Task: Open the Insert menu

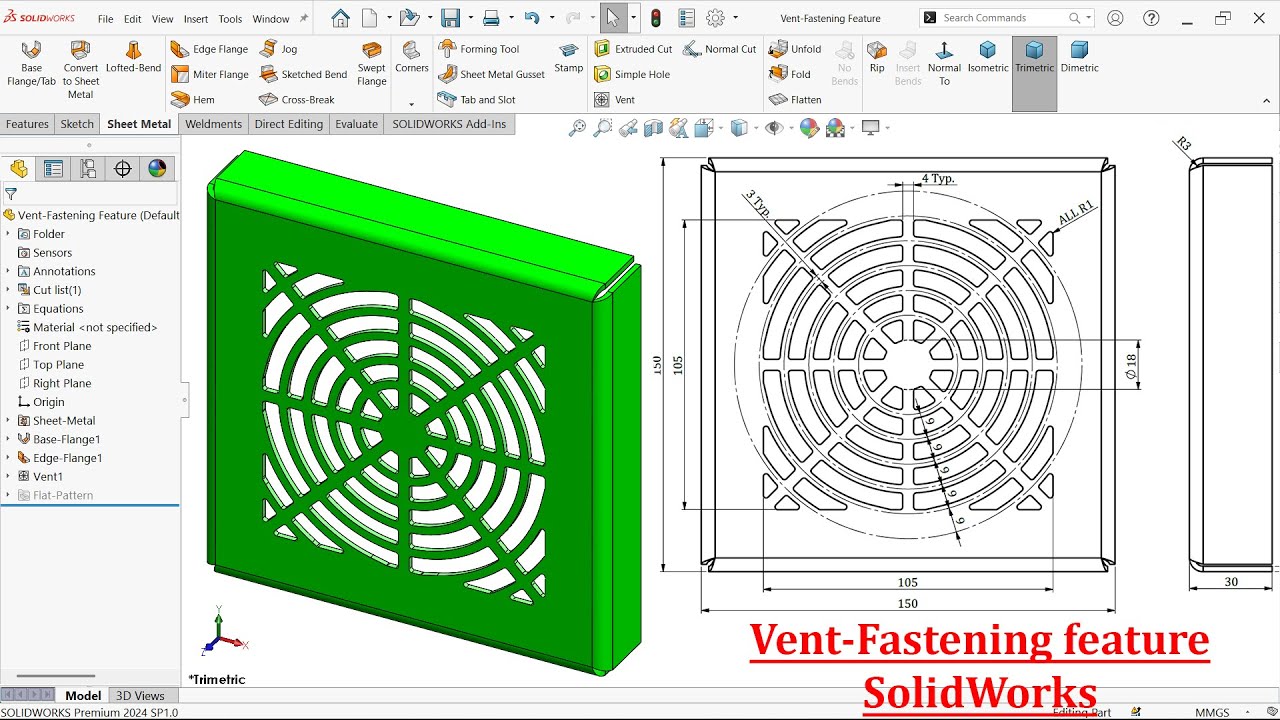Action: pyautogui.click(x=196, y=19)
